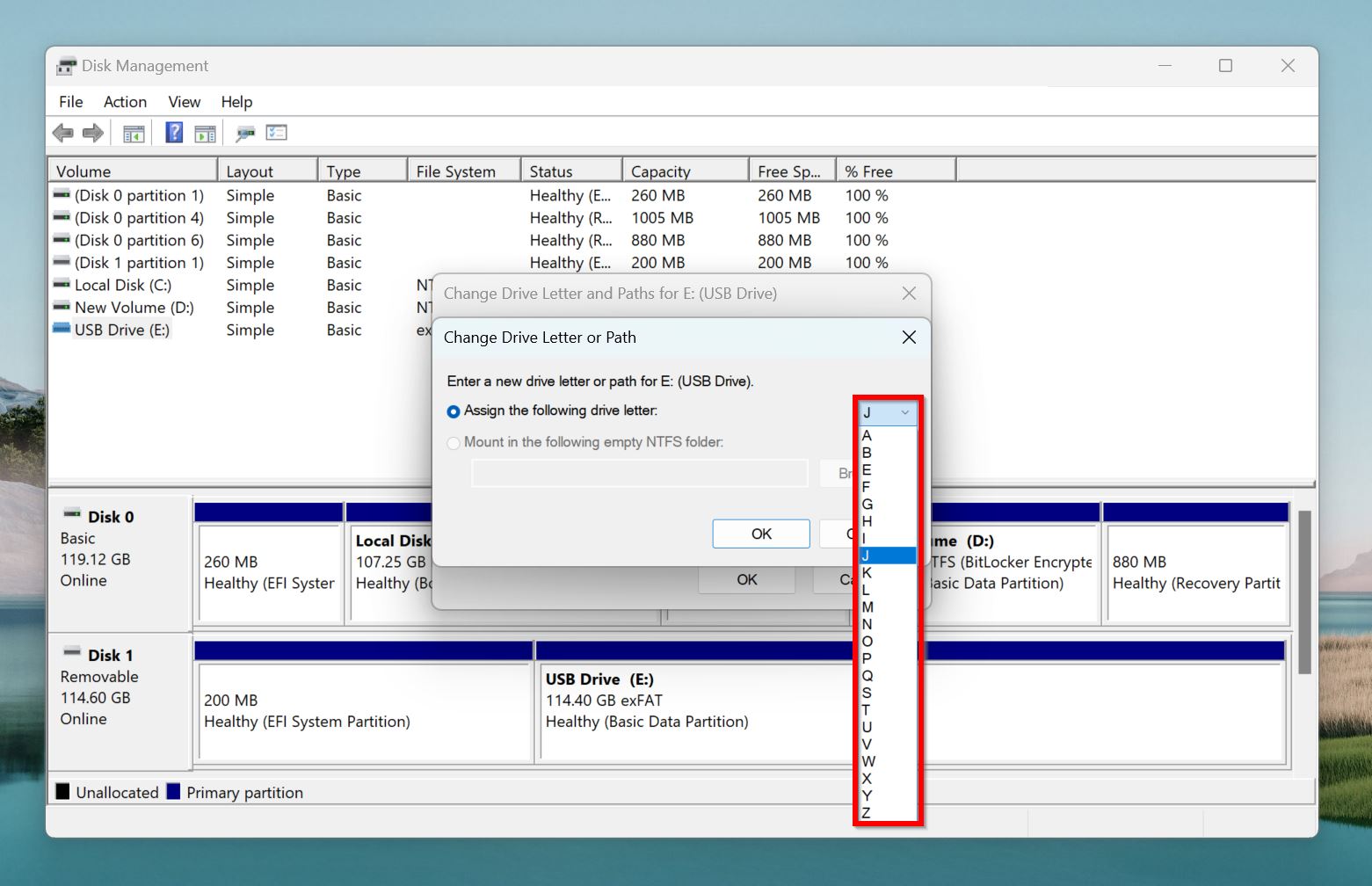The width and height of the screenshot is (1372, 886).
Task: Choose highlighted drive letter J in list
Action: click(888, 556)
